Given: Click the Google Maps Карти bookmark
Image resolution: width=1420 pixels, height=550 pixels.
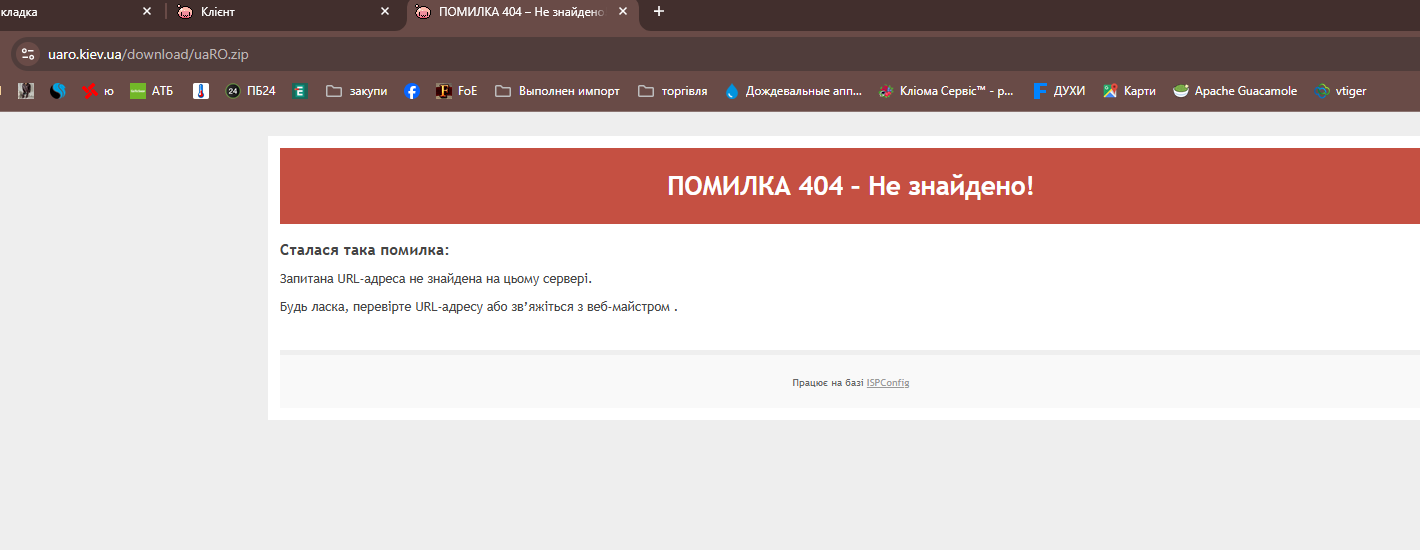Looking at the screenshot, I should pyautogui.click(x=1129, y=91).
